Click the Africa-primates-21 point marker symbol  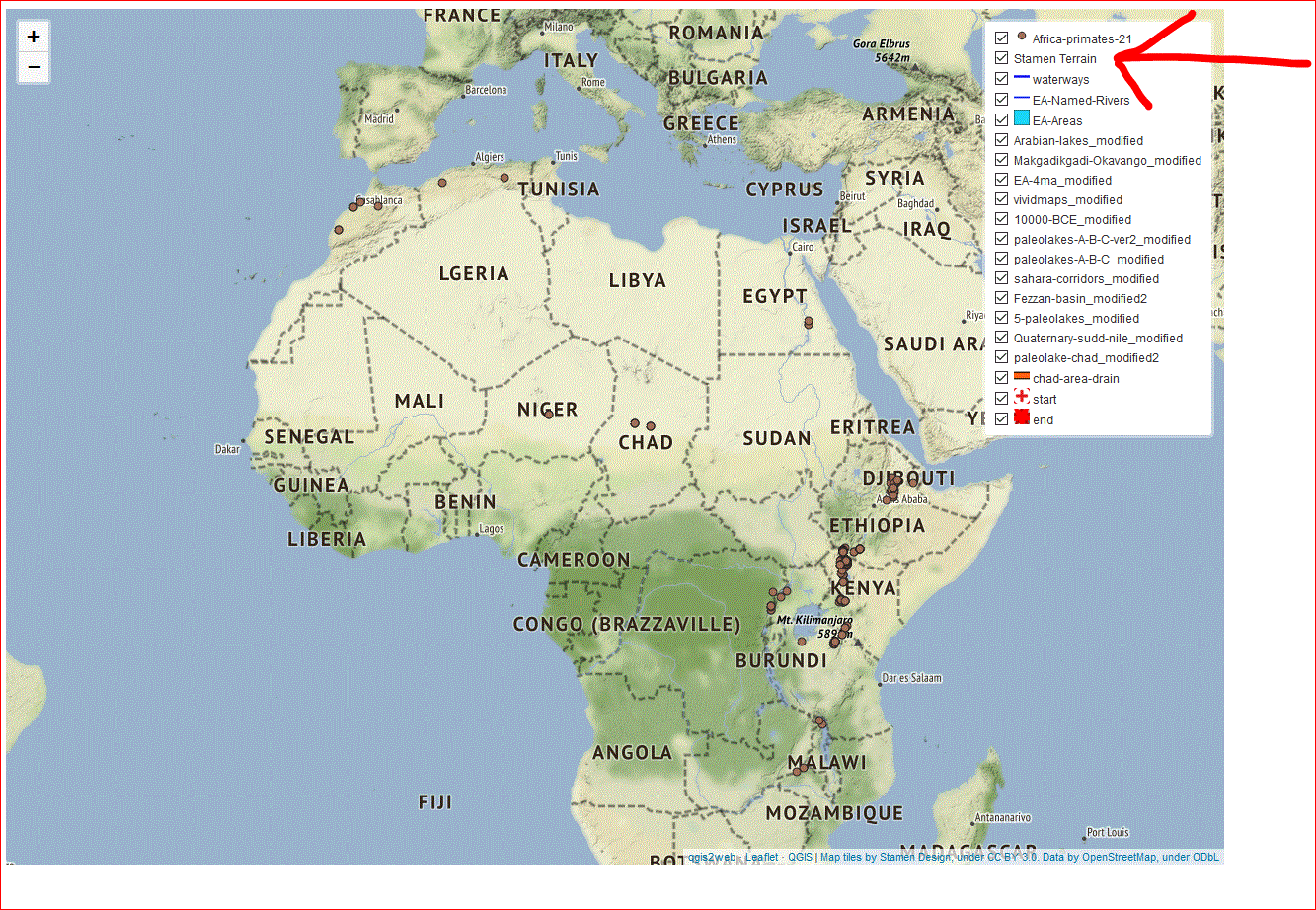tap(1020, 38)
